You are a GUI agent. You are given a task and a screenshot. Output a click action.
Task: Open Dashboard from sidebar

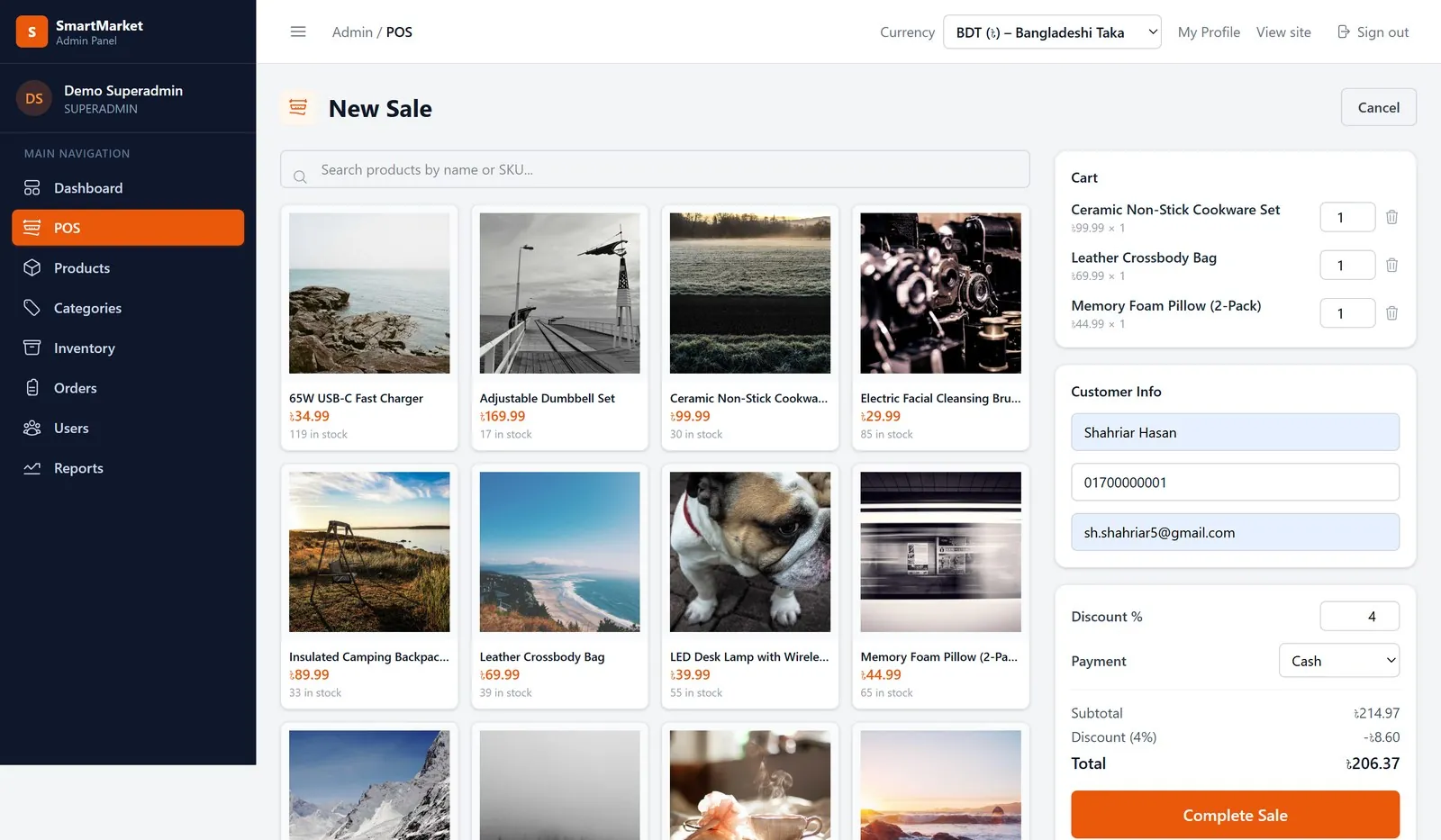point(128,188)
